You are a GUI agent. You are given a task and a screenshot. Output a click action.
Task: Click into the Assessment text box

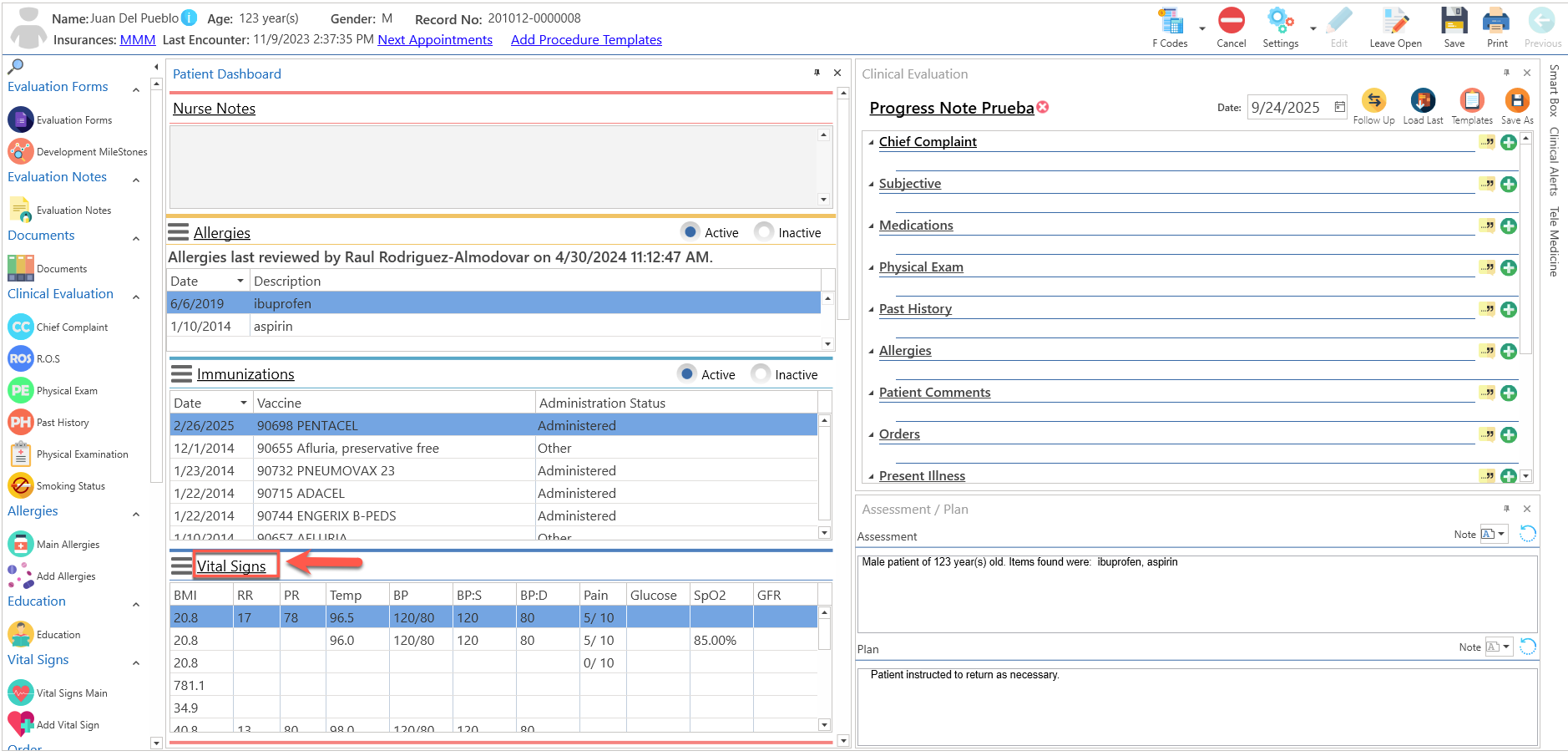coord(1197,593)
